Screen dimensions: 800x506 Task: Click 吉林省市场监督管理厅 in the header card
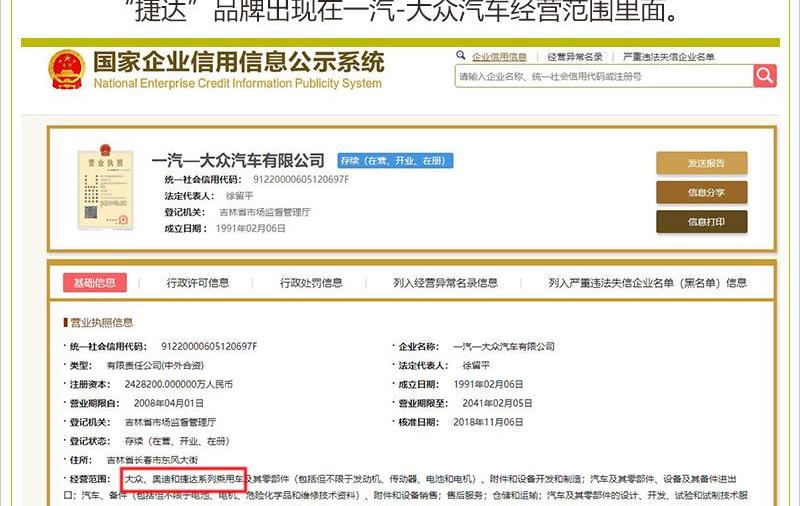(x=264, y=212)
